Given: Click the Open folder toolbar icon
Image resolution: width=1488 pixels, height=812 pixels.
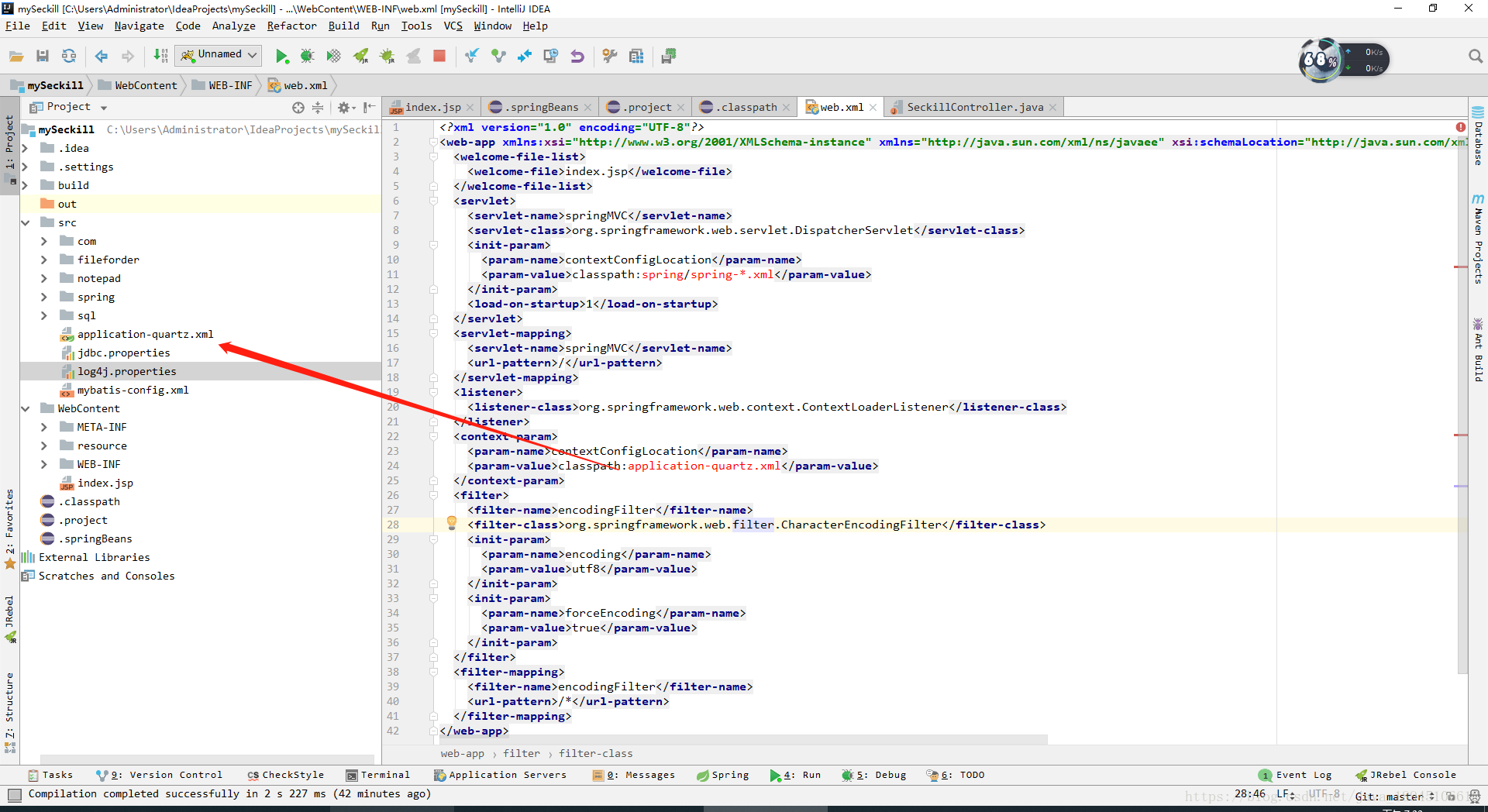Looking at the screenshot, I should coord(16,56).
